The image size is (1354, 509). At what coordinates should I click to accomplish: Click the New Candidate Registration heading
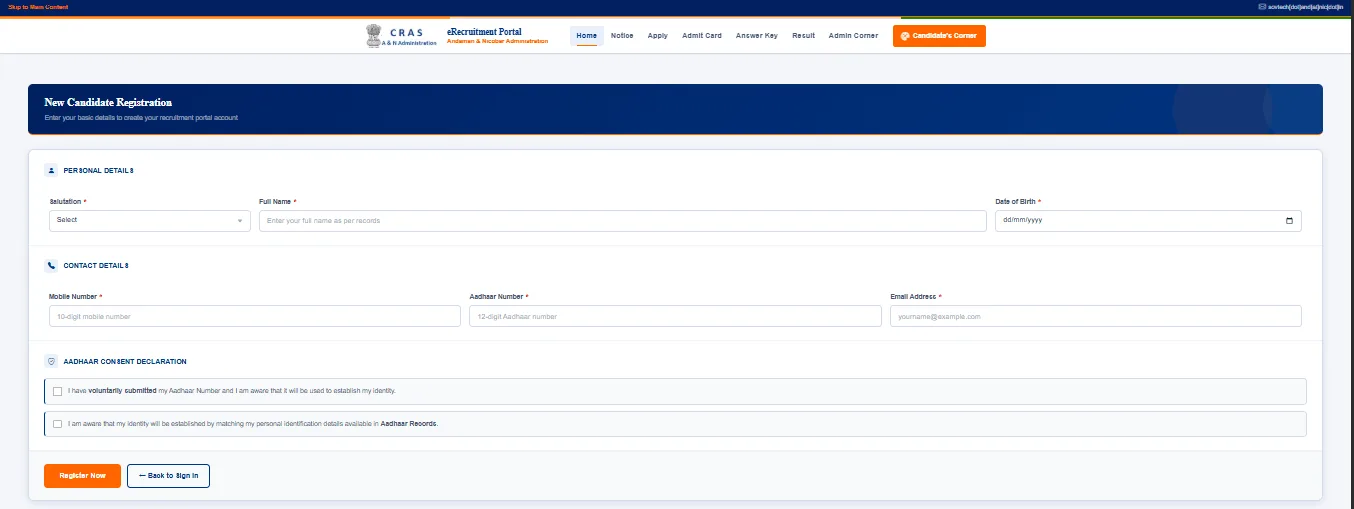pos(108,103)
